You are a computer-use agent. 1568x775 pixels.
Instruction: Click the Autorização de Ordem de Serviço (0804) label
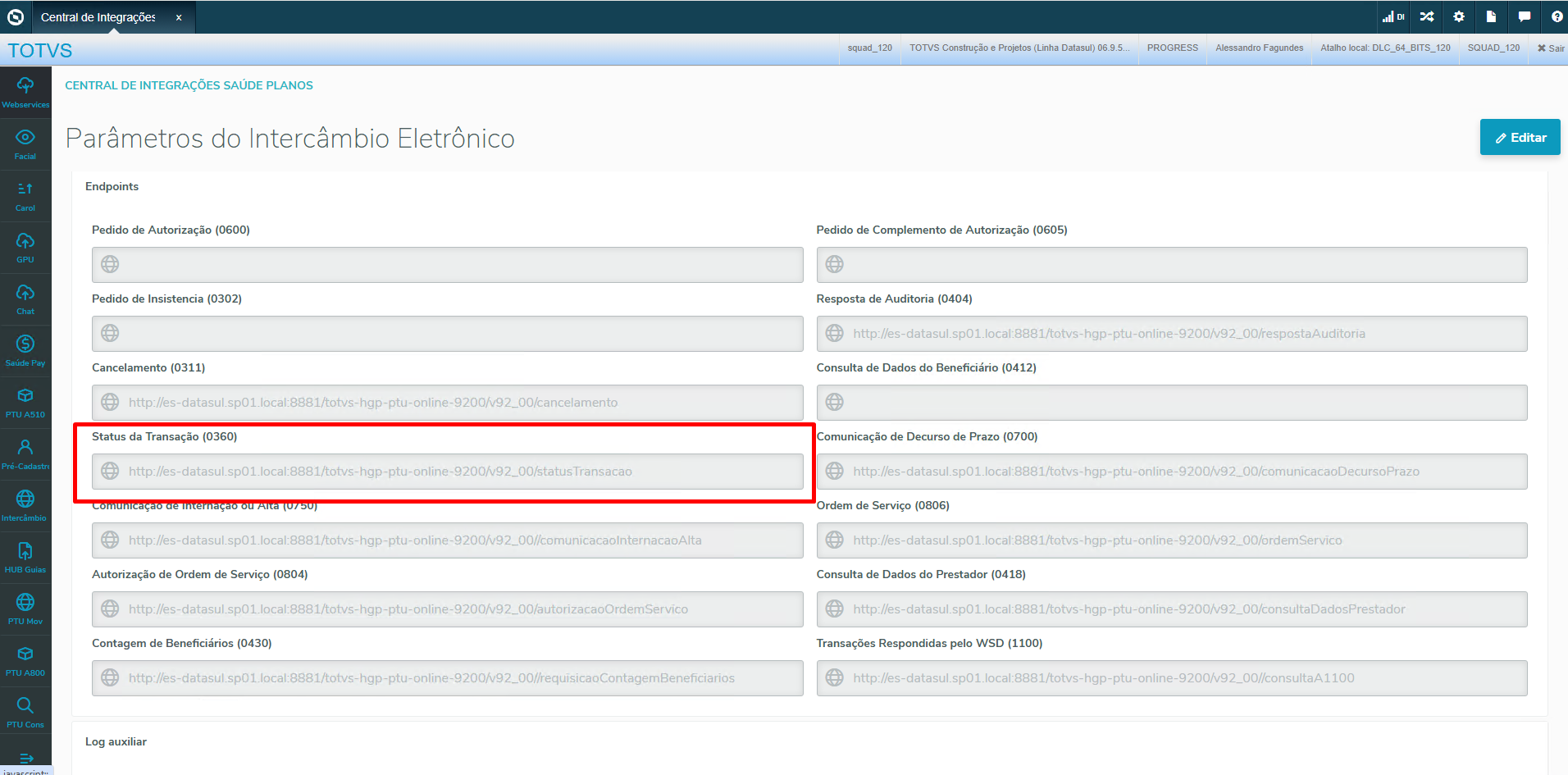(x=199, y=574)
